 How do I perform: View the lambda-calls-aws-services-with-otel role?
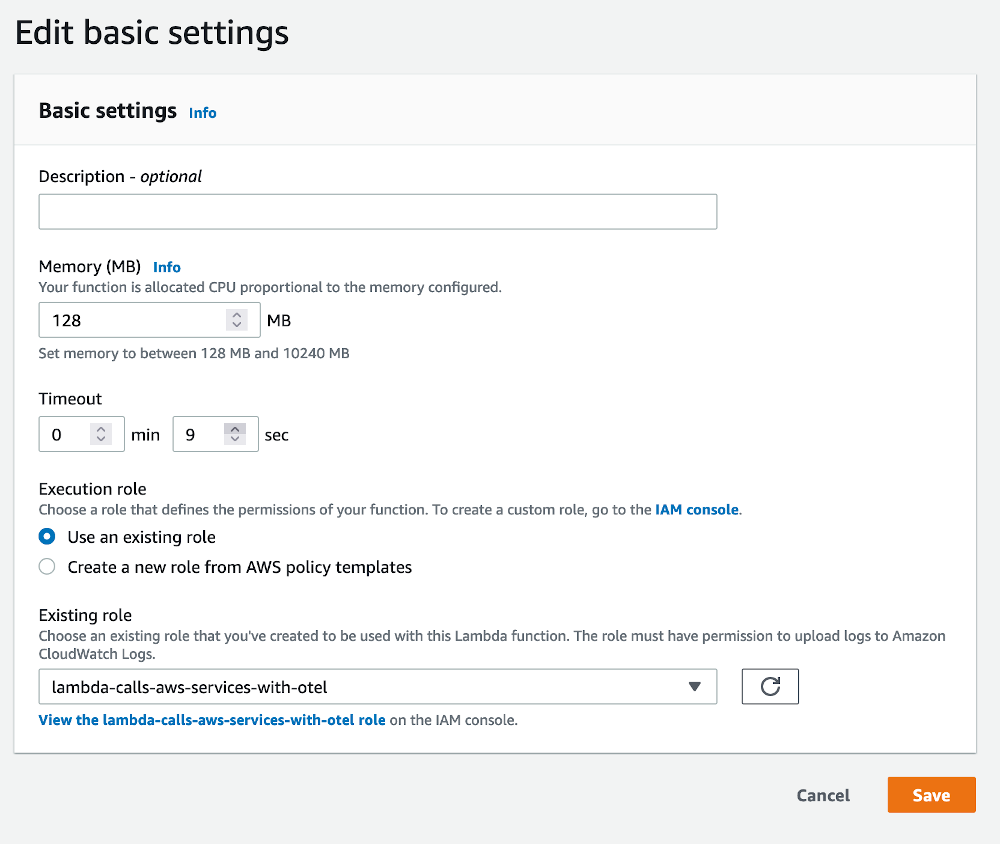[211, 719]
